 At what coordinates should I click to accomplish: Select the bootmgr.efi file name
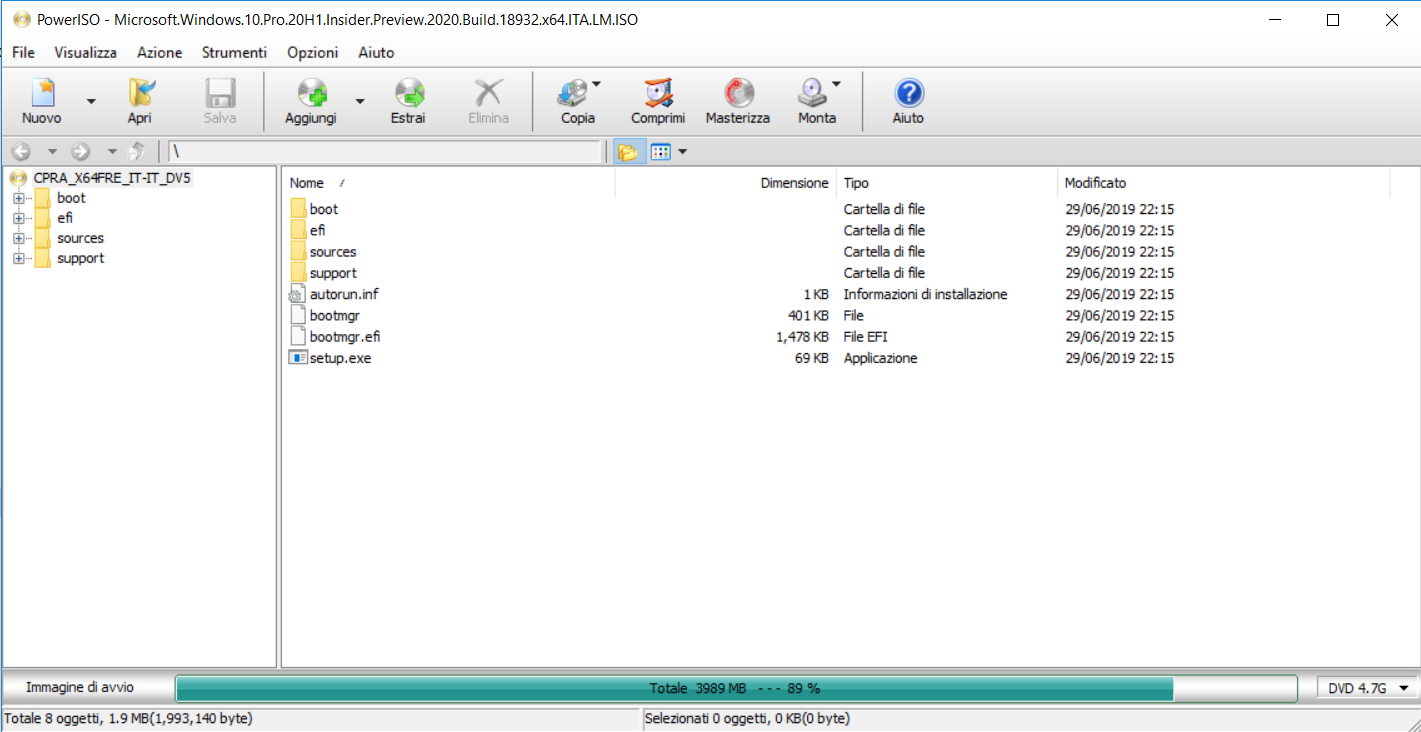tap(345, 337)
